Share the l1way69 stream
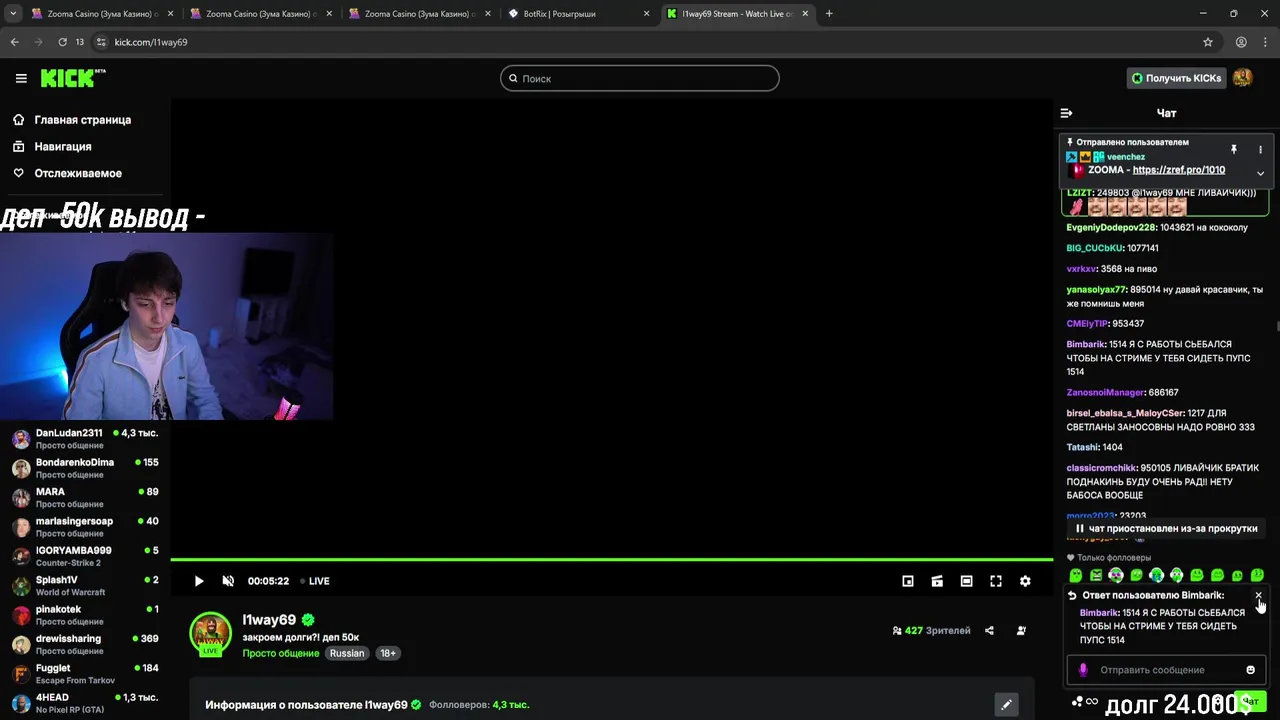Image resolution: width=1280 pixels, height=720 pixels. (x=989, y=631)
